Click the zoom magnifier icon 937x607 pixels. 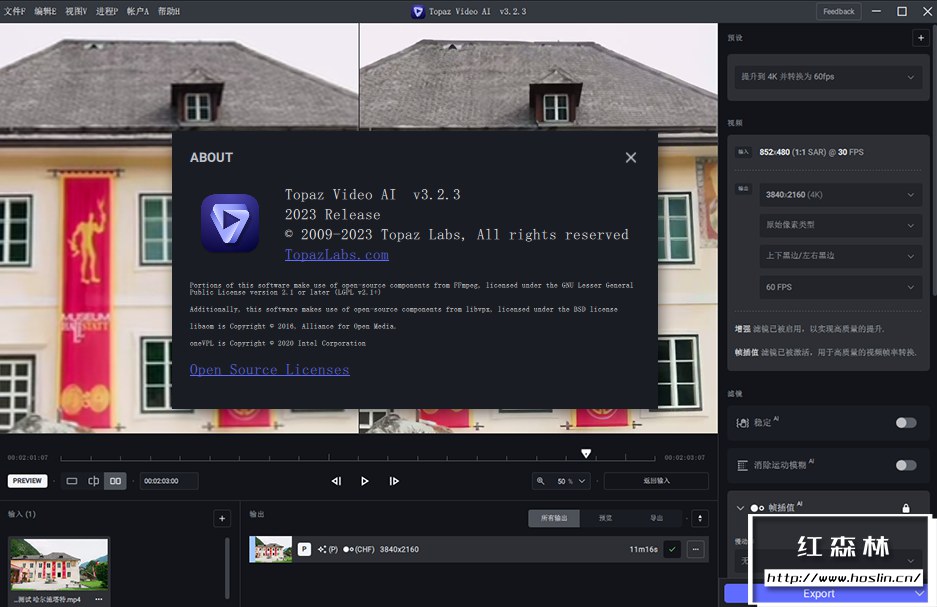pos(540,481)
